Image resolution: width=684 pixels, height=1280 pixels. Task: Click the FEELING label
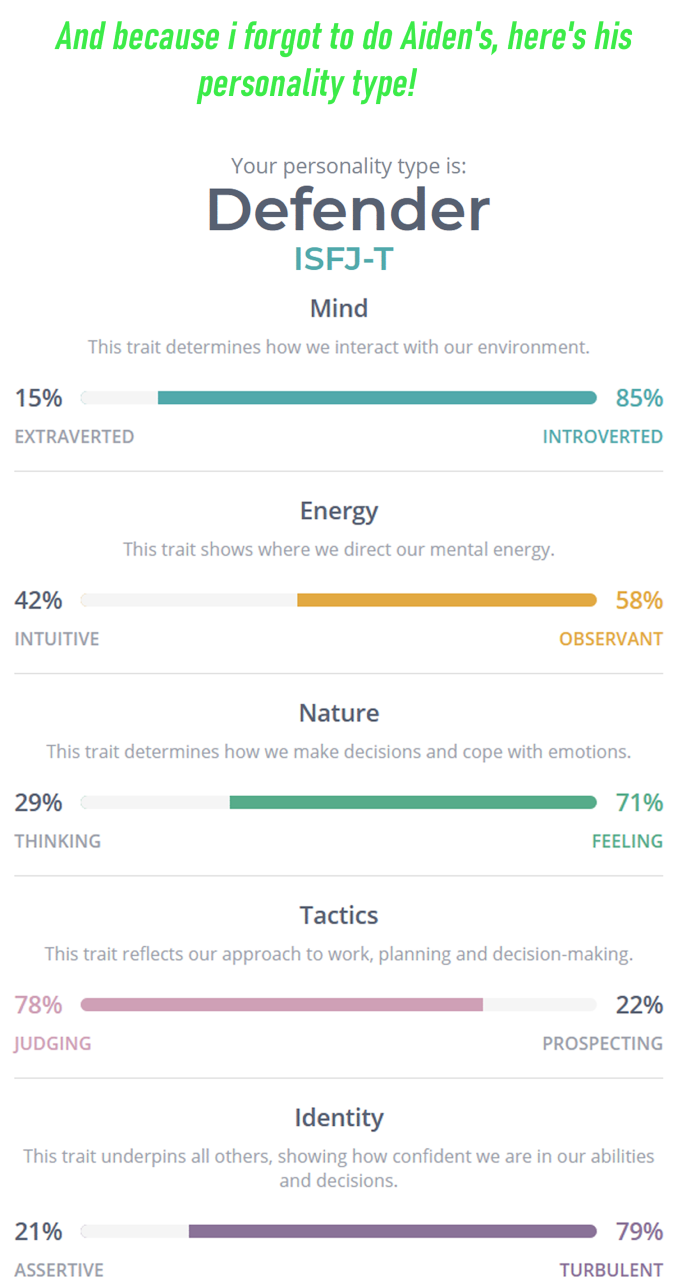coord(627,841)
